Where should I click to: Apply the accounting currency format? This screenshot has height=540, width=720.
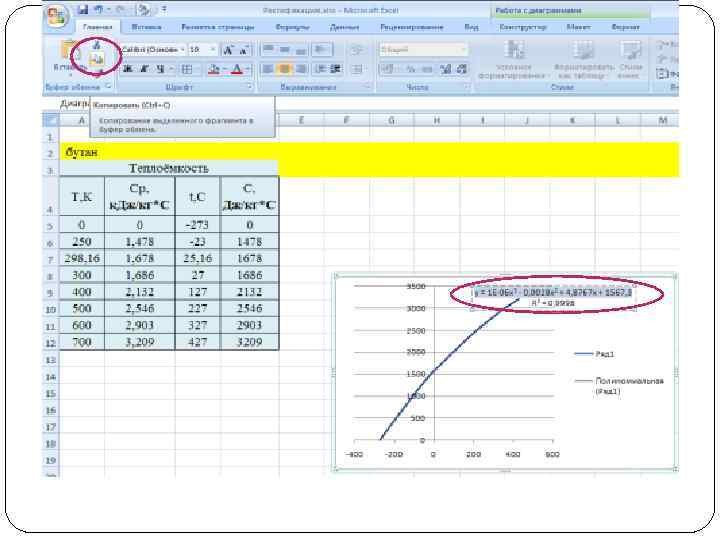(388, 69)
